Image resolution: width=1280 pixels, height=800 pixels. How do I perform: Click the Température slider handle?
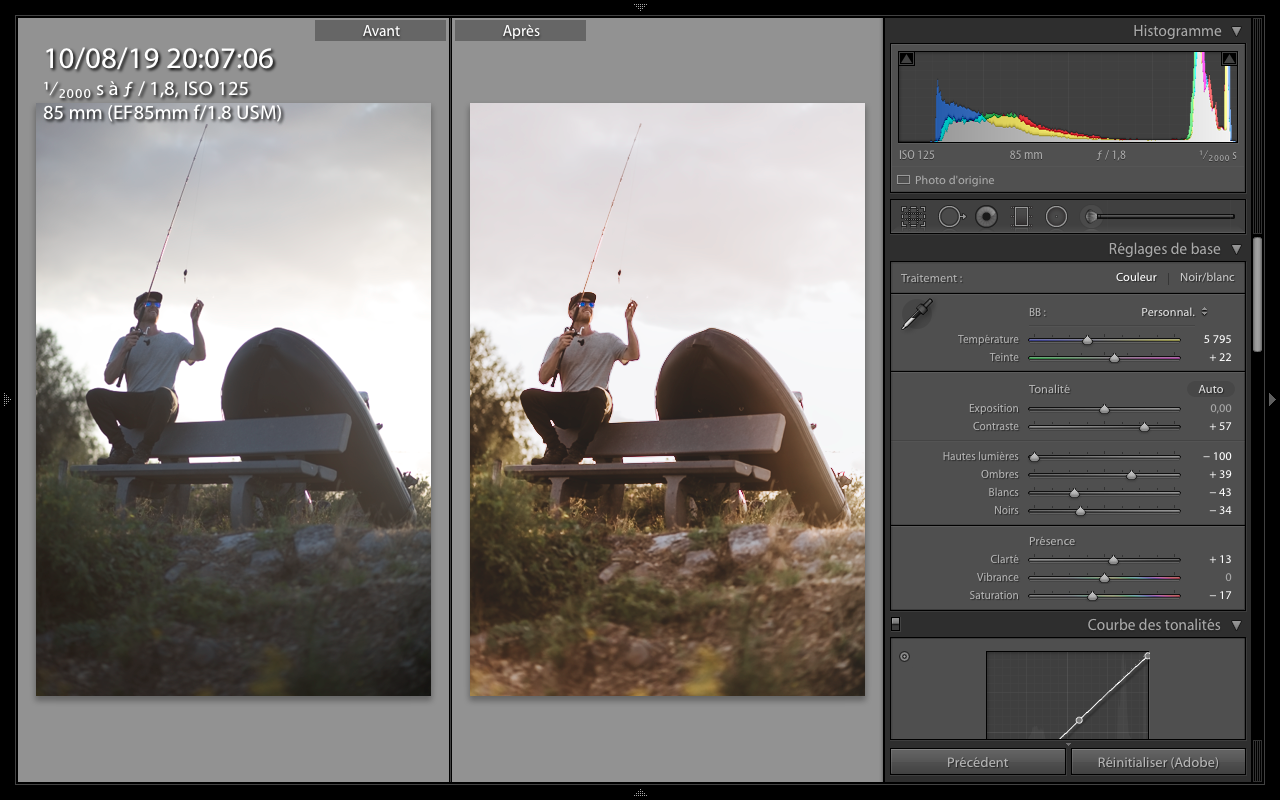tap(1087, 340)
